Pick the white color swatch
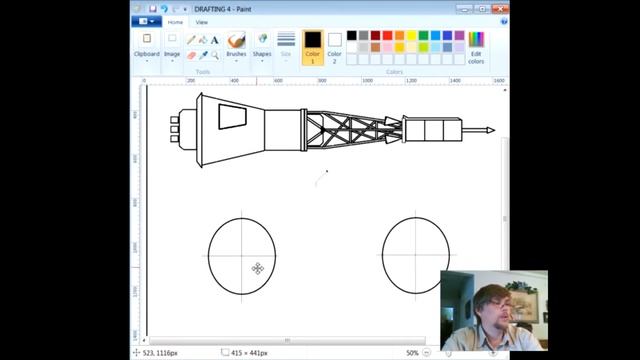Viewport: 640px width, 360px height. click(x=351, y=47)
